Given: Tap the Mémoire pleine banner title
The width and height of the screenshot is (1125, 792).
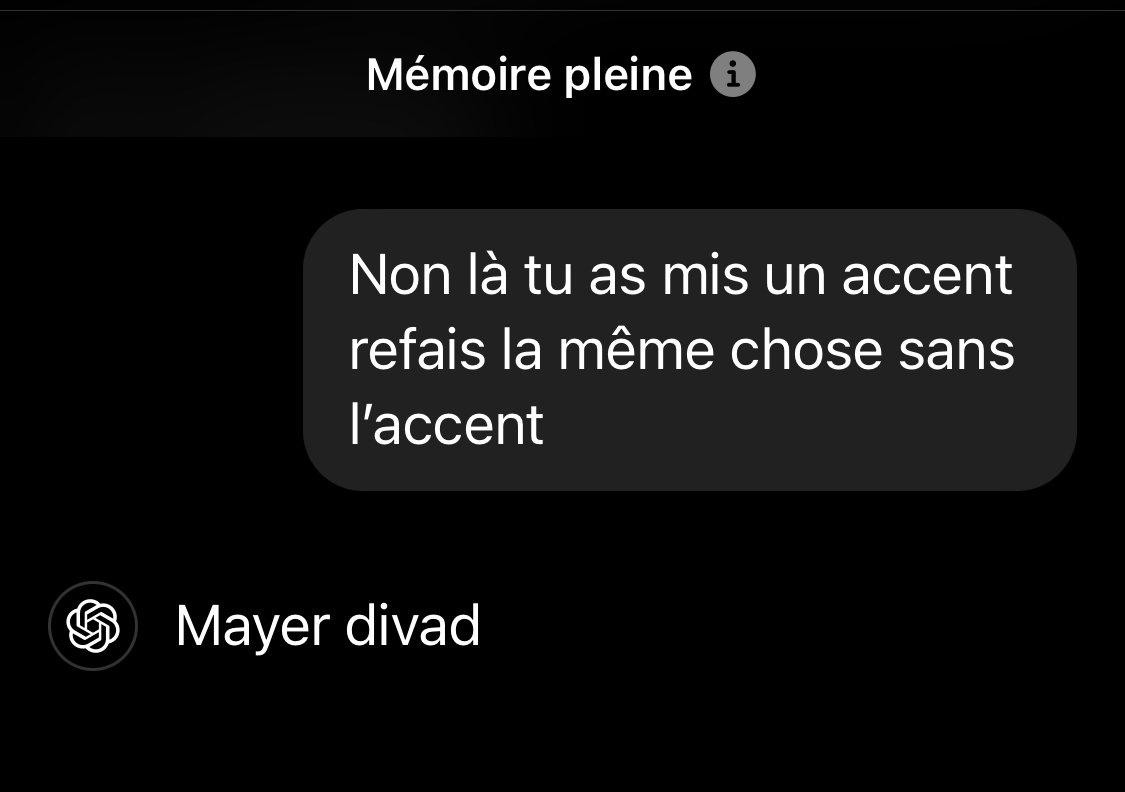Looking at the screenshot, I should [529, 75].
